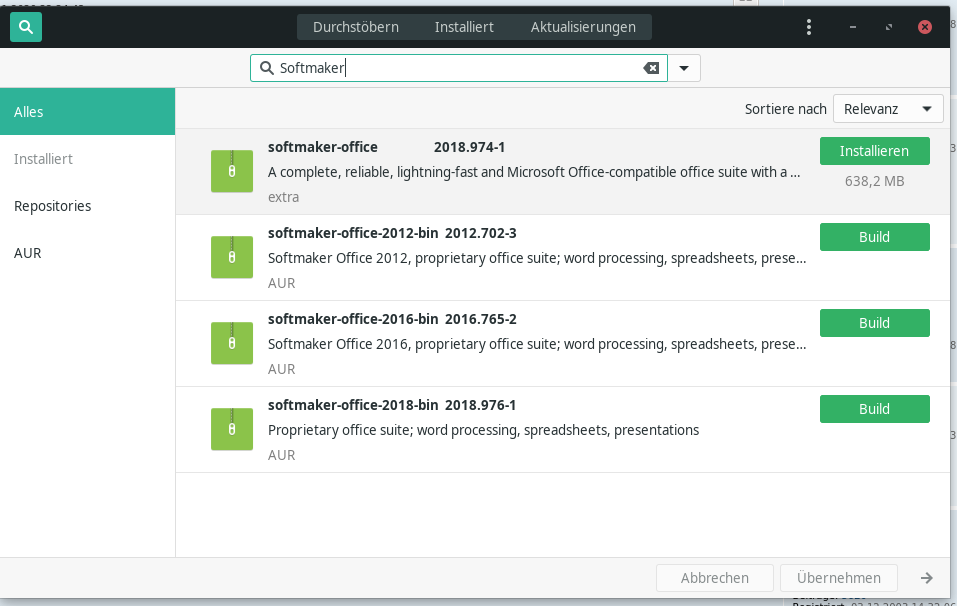Click the Abbrechen button

click(715, 578)
